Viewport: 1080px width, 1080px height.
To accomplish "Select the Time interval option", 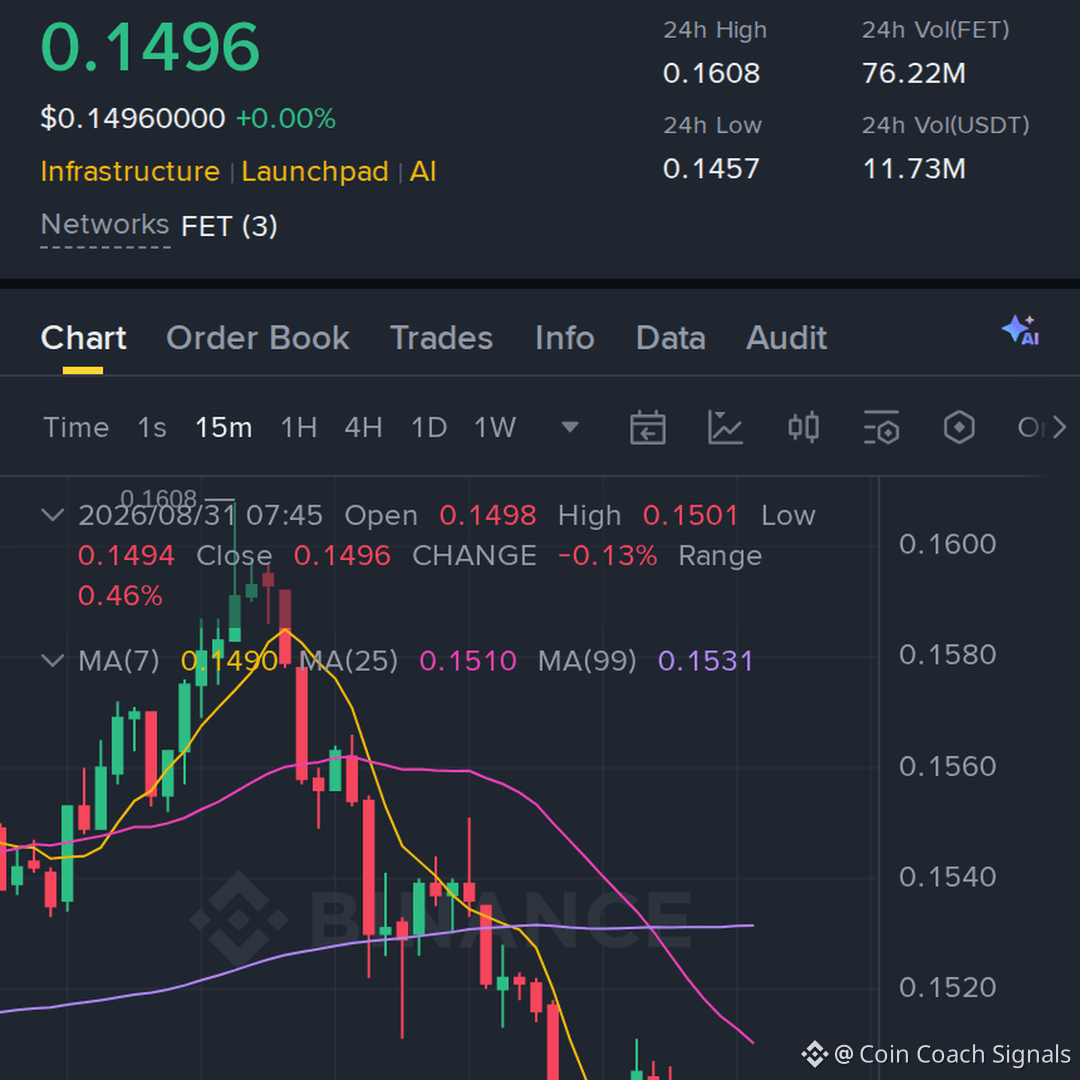I will click(76, 428).
